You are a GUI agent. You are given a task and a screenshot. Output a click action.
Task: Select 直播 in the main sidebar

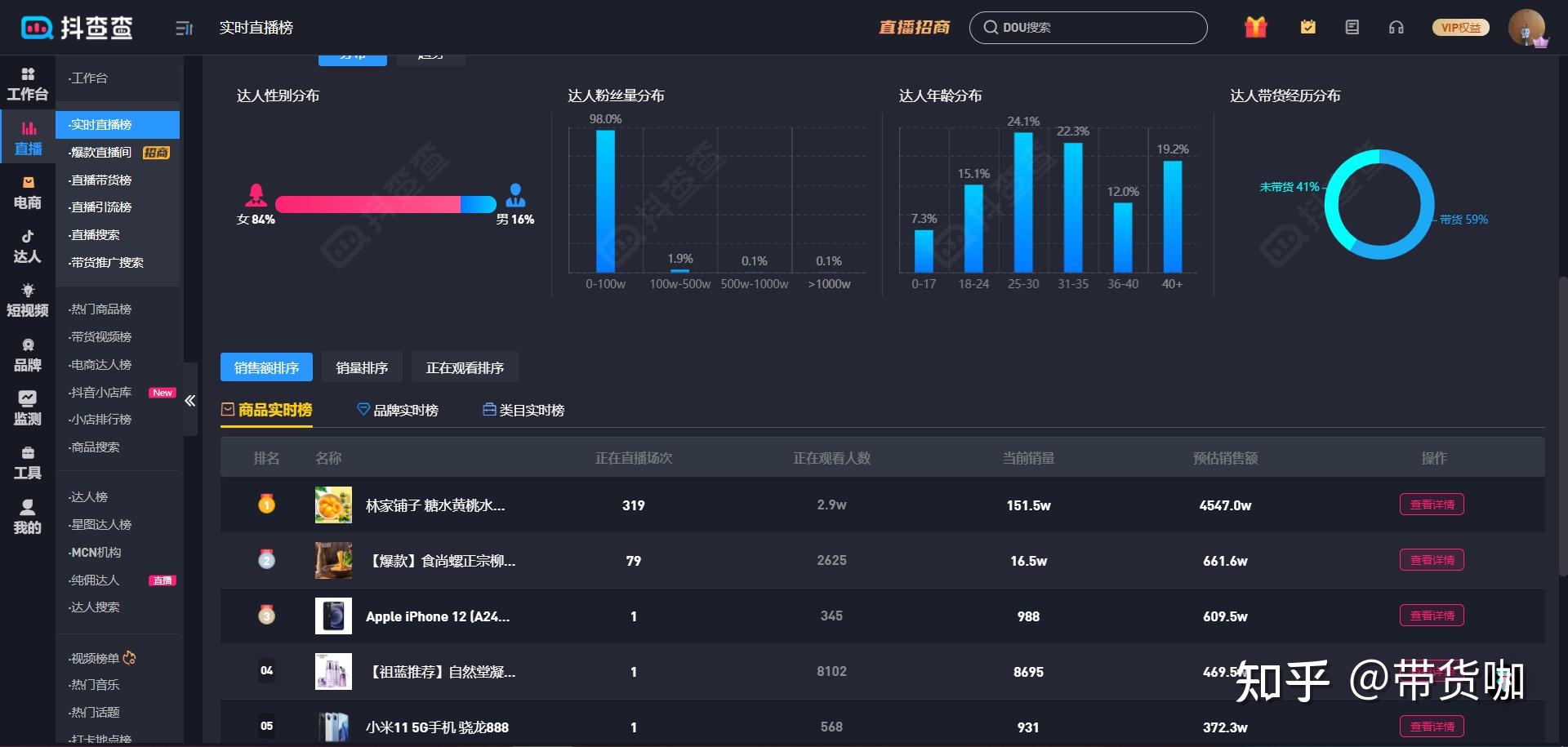pyautogui.click(x=28, y=138)
